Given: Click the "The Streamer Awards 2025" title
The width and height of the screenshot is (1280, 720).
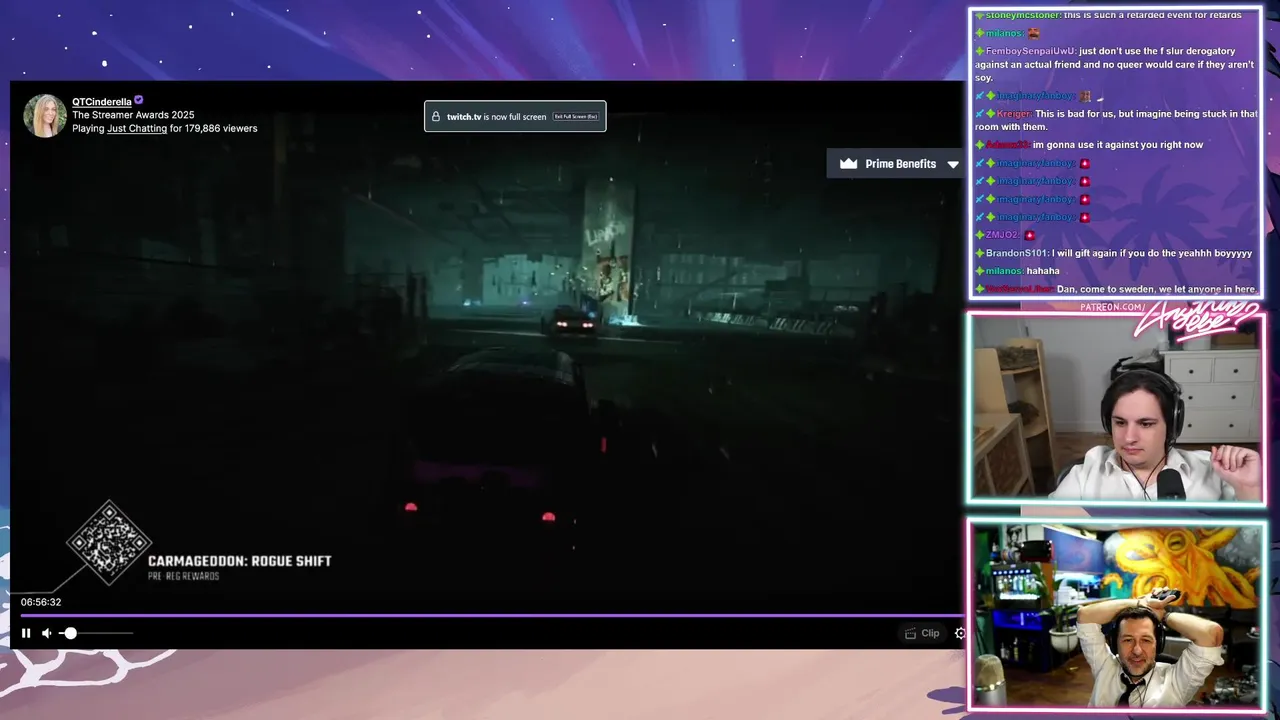Looking at the screenshot, I should point(133,115).
